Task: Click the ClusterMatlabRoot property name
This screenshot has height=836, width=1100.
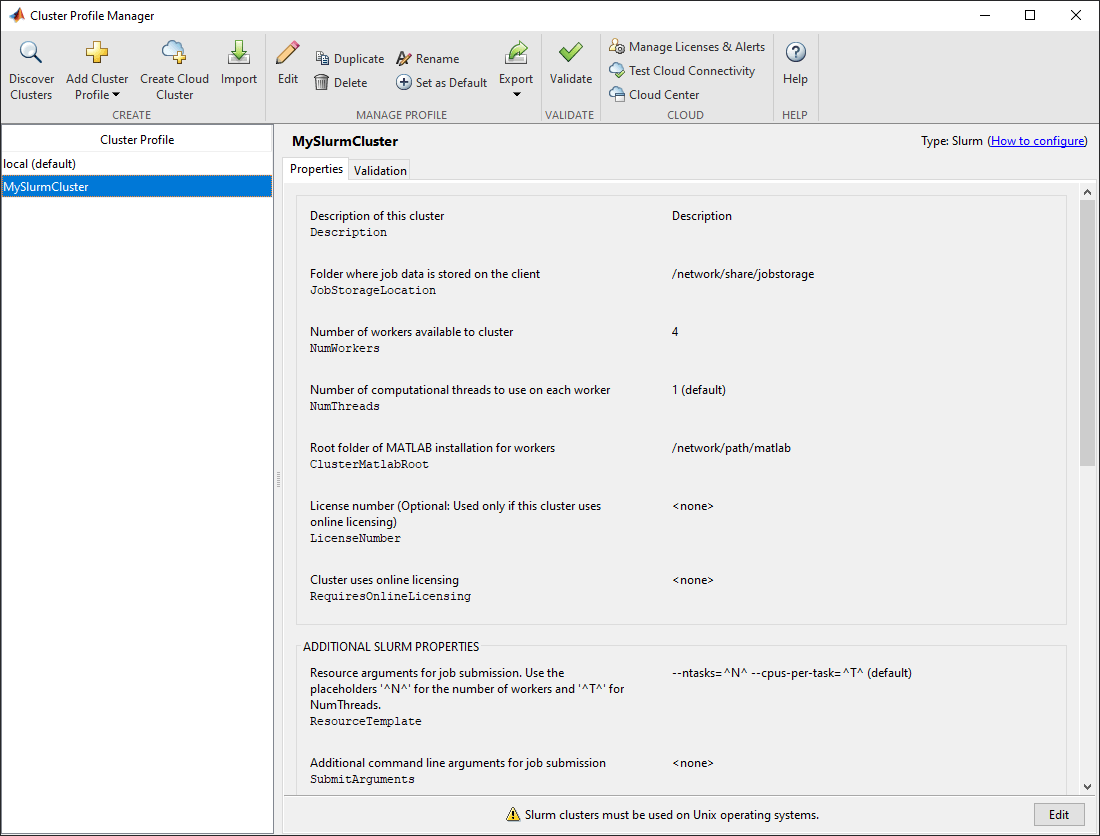Action: pos(369,464)
